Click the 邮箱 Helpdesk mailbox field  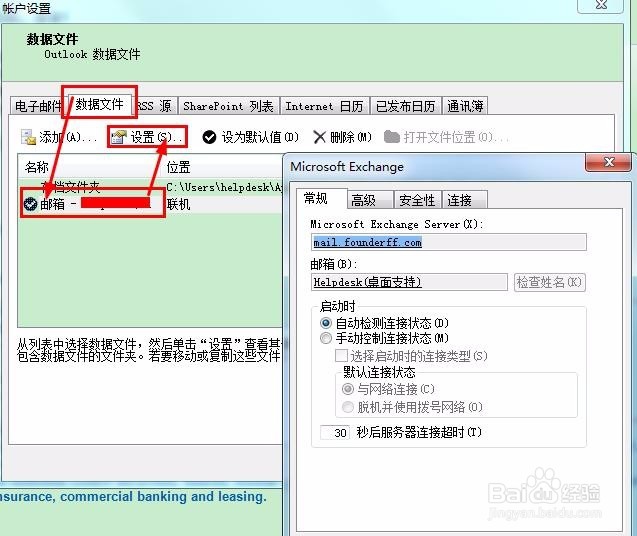pyautogui.click(x=410, y=282)
